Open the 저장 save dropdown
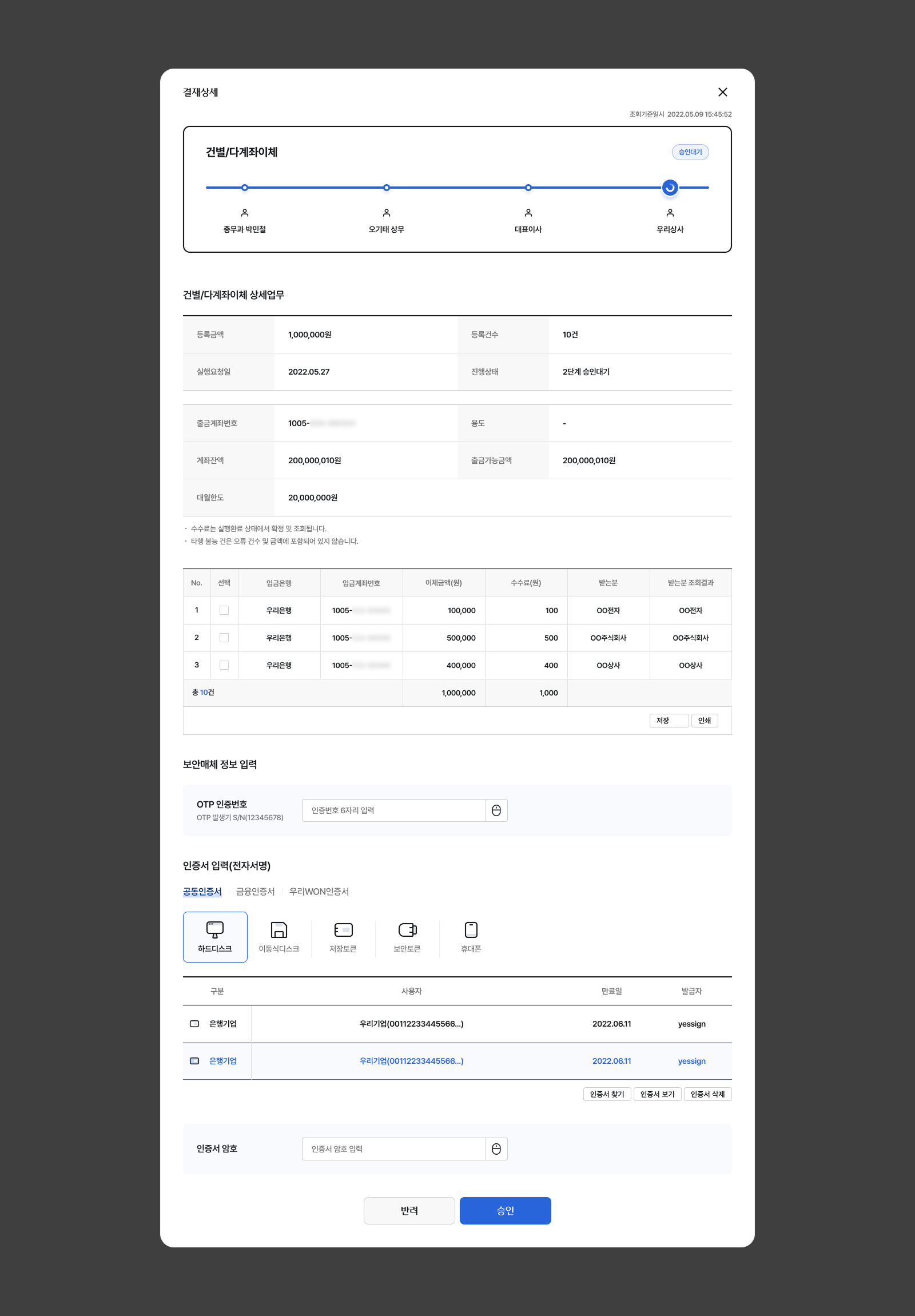 point(669,721)
